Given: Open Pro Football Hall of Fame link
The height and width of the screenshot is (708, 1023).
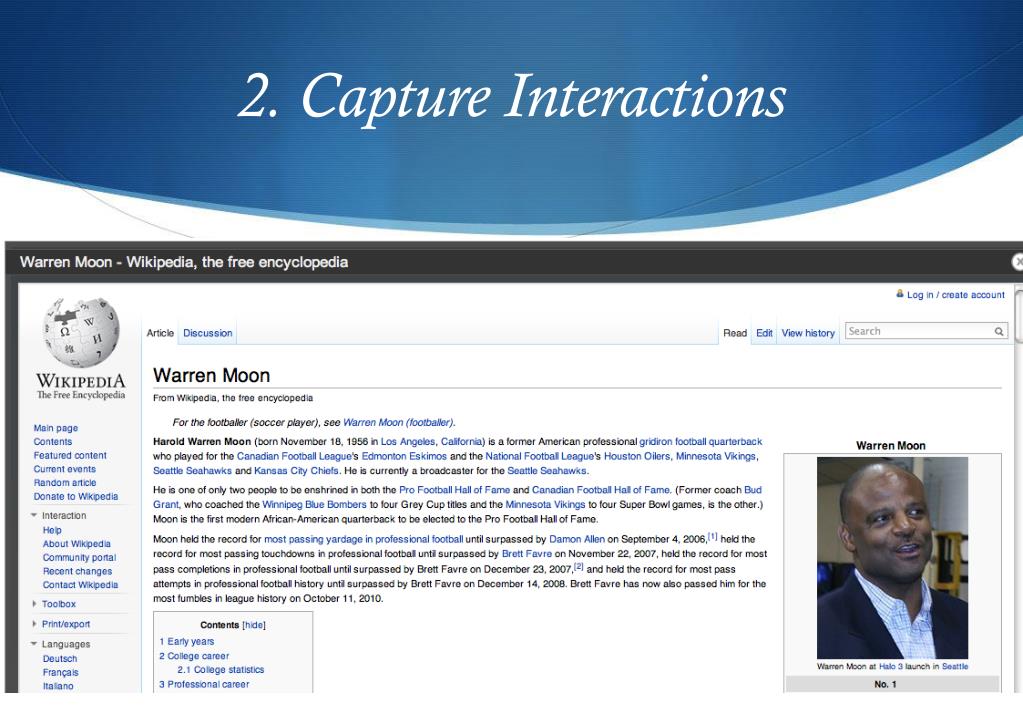Looking at the screenshot, I should [x=454, y=490].
